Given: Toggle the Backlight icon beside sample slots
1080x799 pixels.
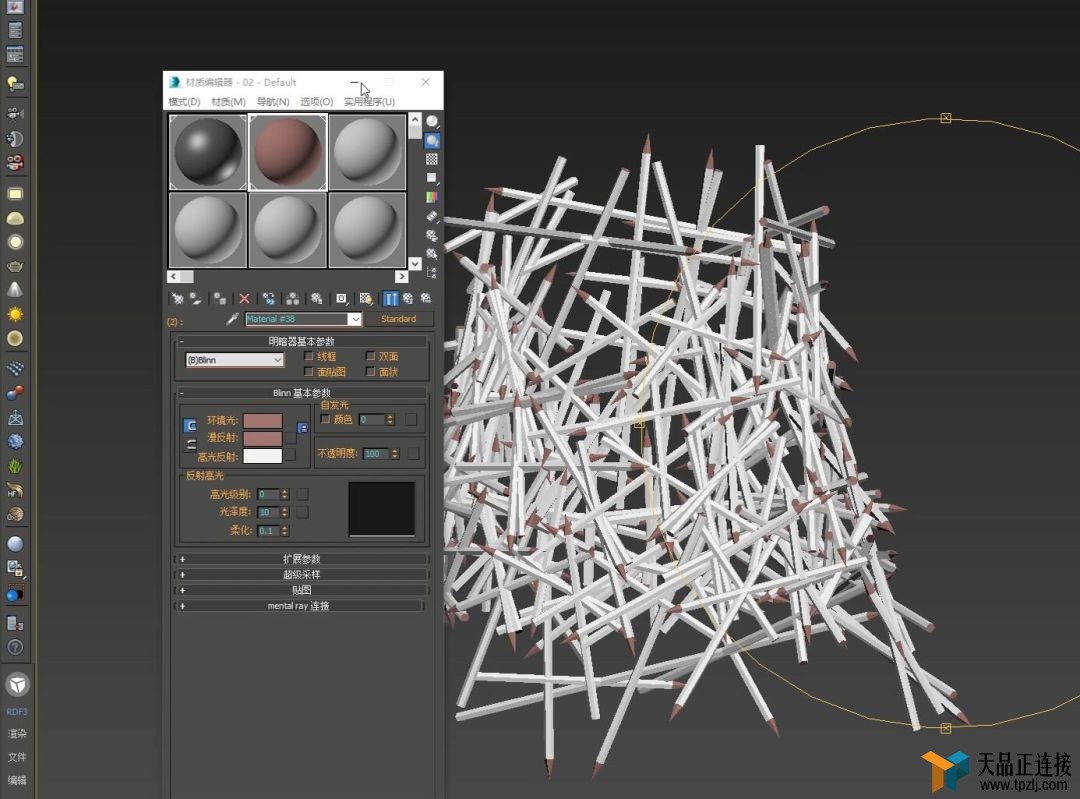Looking at the screenshot, I should [x=432, y=141].
